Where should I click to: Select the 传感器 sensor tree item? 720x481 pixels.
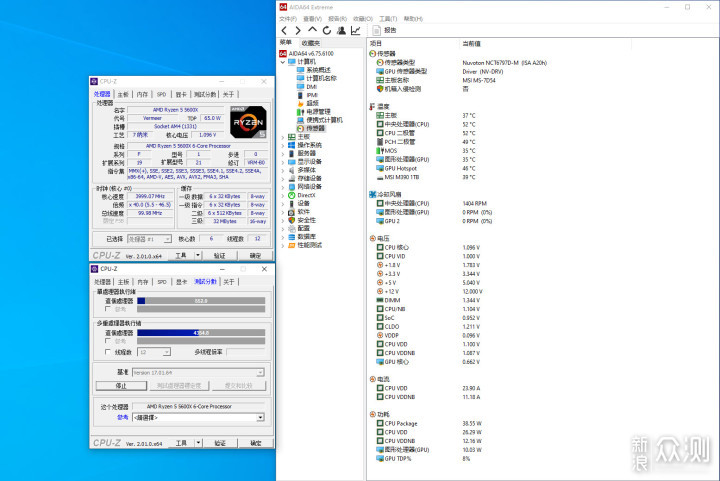[311, 128]
